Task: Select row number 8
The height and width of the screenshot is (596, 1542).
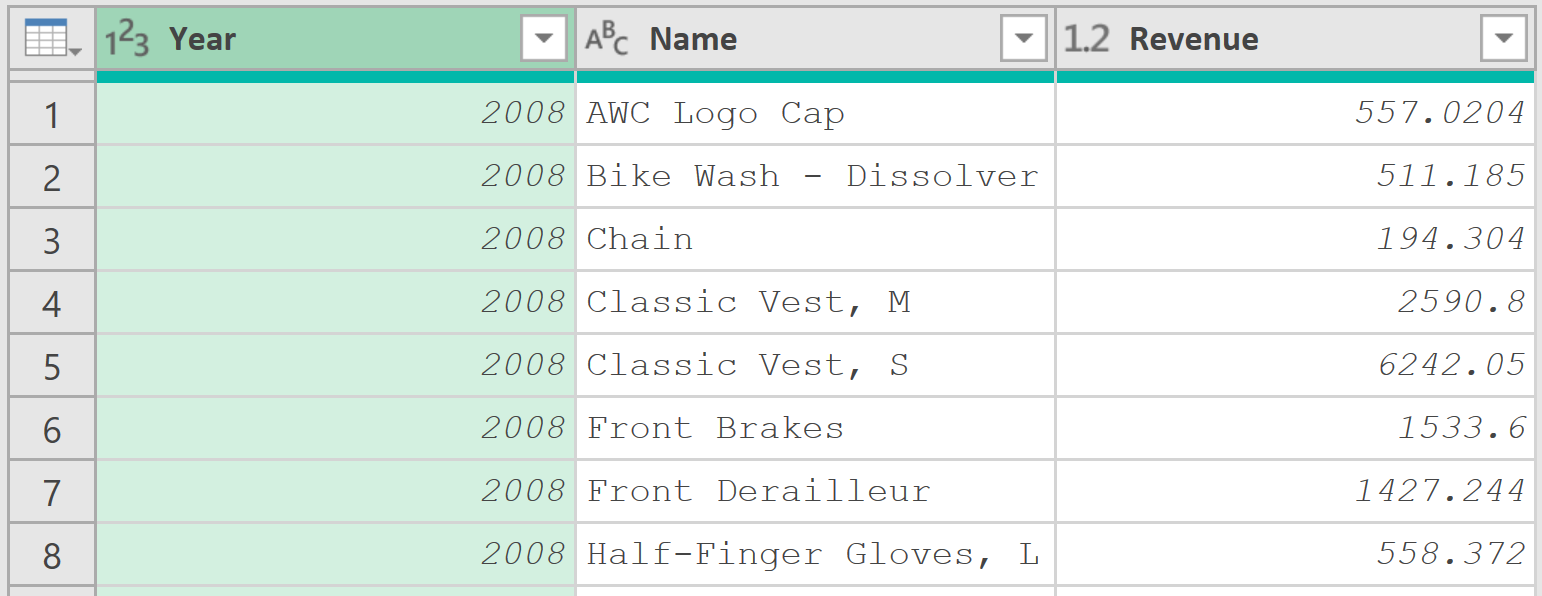Action: point(52,554)
